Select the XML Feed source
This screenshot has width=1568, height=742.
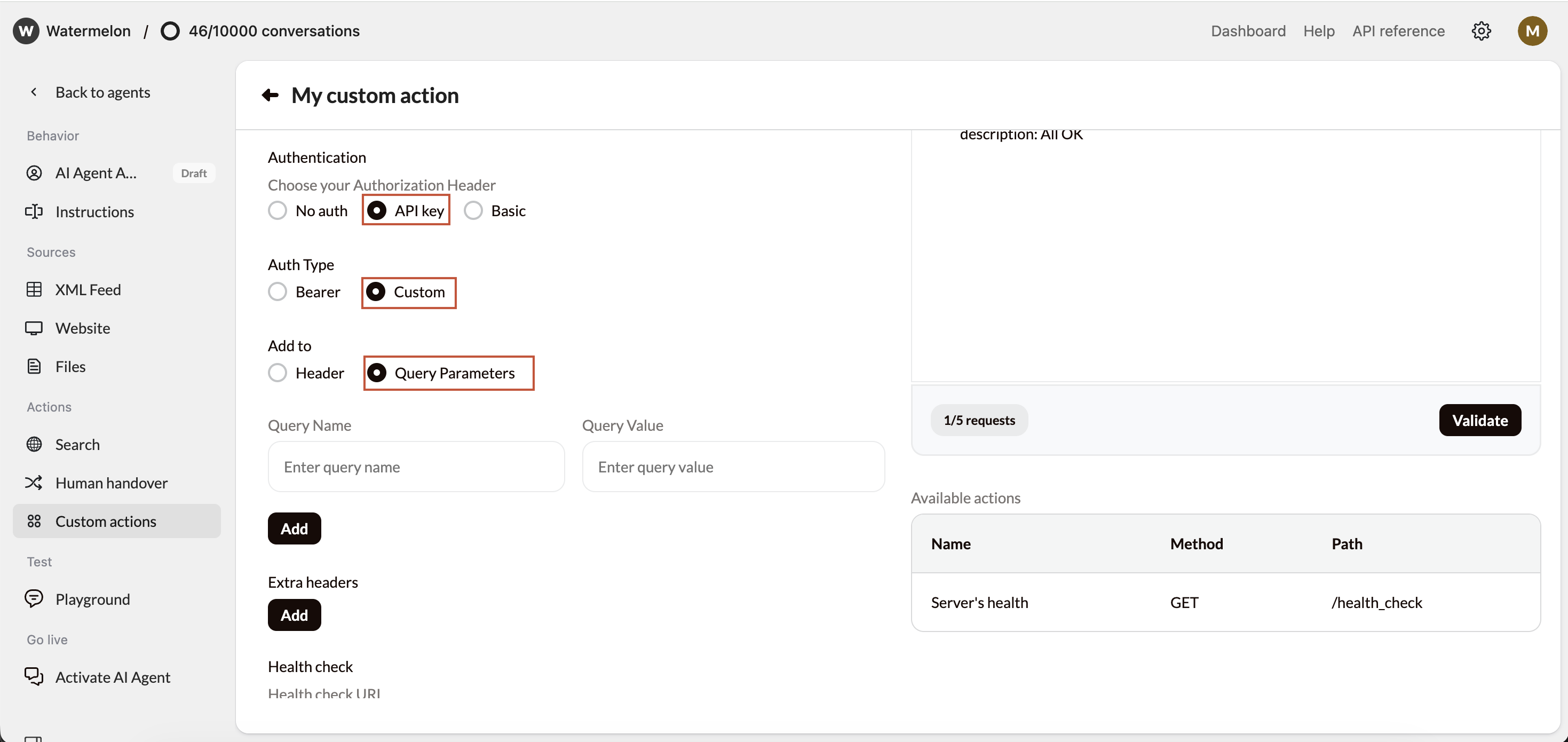88,290
